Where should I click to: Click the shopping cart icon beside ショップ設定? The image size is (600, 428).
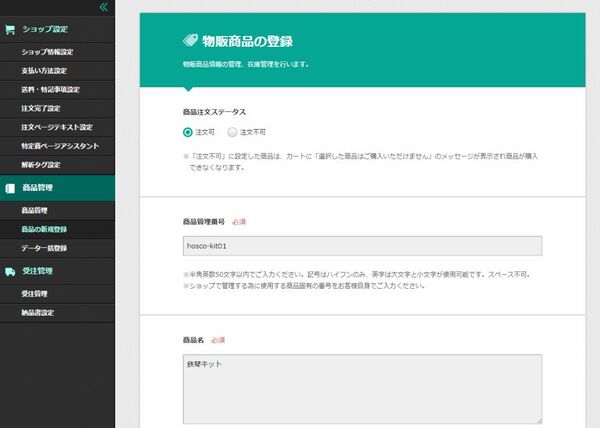(10, 29)
